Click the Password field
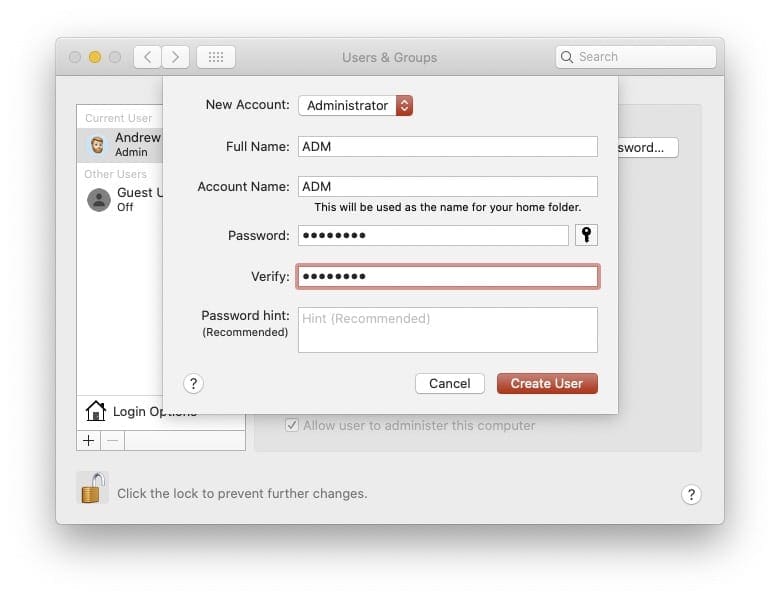The width and height of the screenshot is (780, 598). (x=433, y=235)
